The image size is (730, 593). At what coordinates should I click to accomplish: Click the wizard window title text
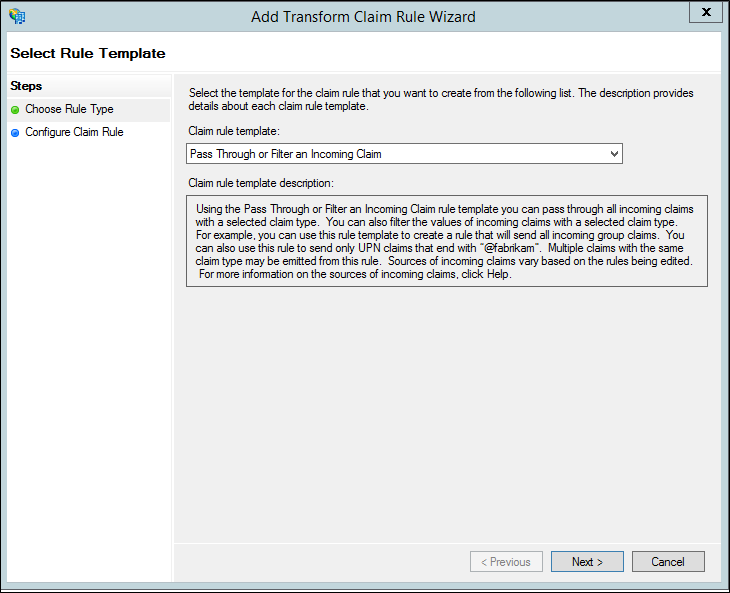[363, 17]
